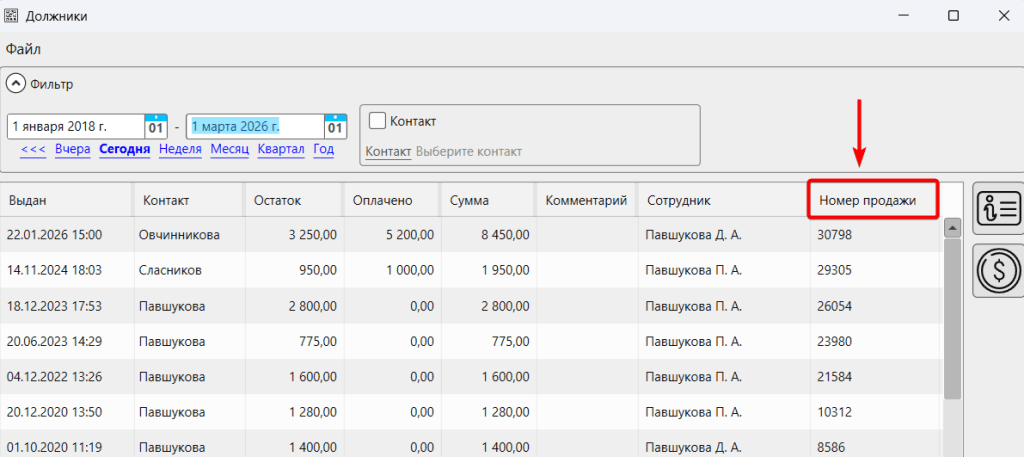The width and height of the screenshot is (1024, 457).
Task: Click the dollar payment icon button
Action: [999, 270]
